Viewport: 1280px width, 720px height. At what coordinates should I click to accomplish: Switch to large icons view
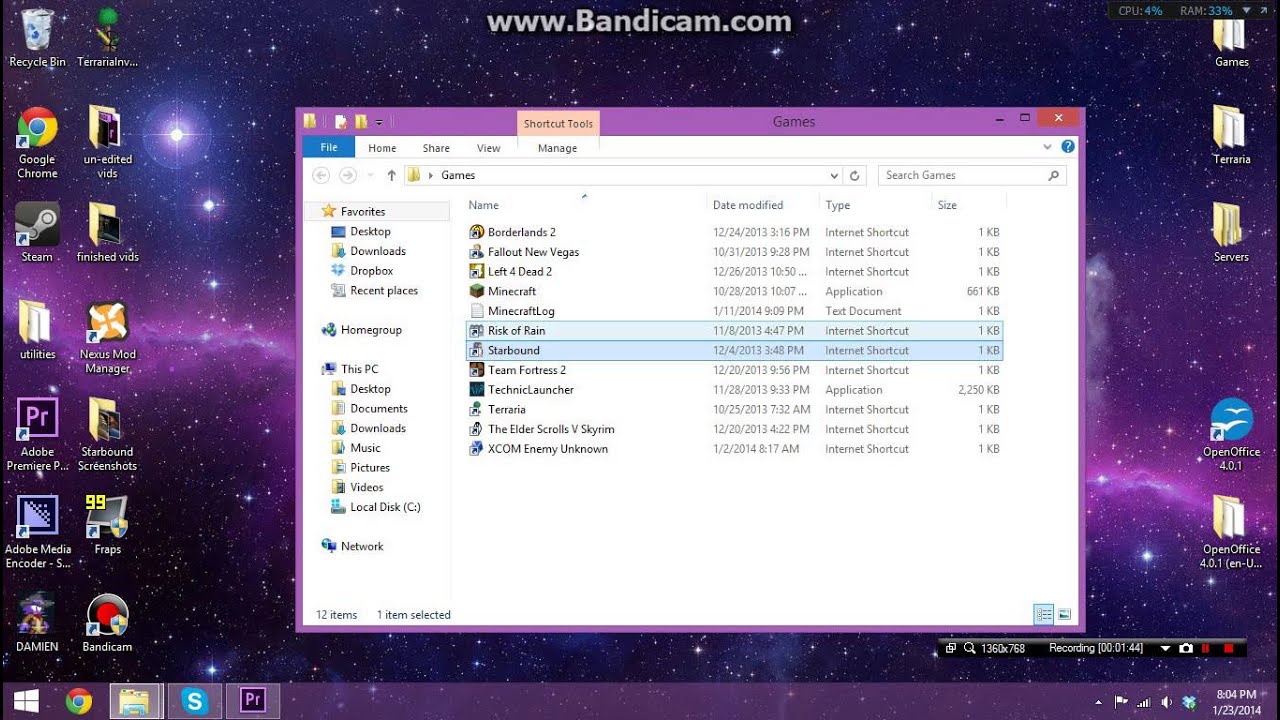pos(1064,614)
